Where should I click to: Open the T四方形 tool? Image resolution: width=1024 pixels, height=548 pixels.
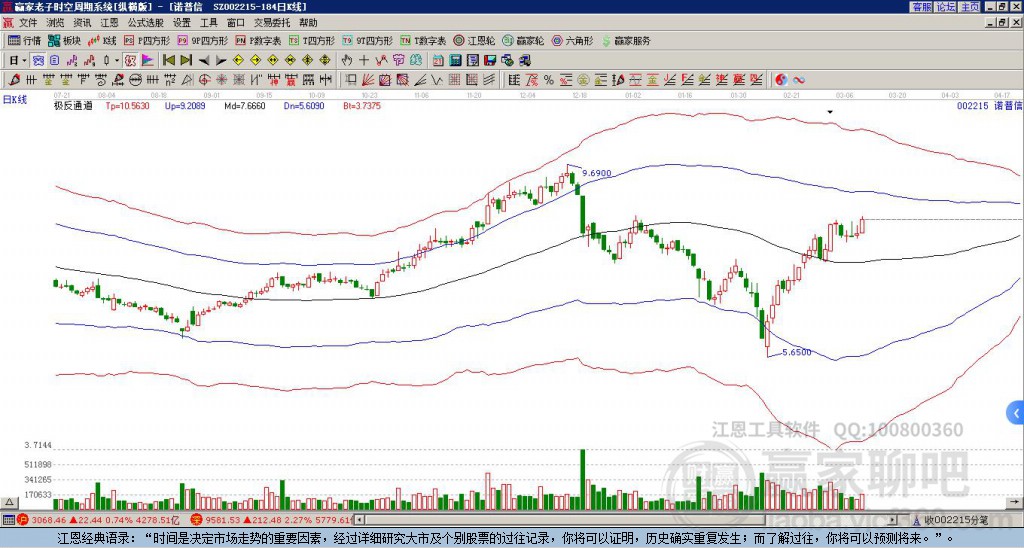pos(312,40)
